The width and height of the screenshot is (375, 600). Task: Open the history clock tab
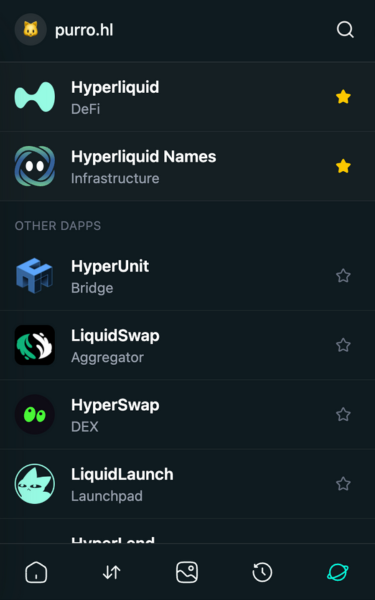262,572
